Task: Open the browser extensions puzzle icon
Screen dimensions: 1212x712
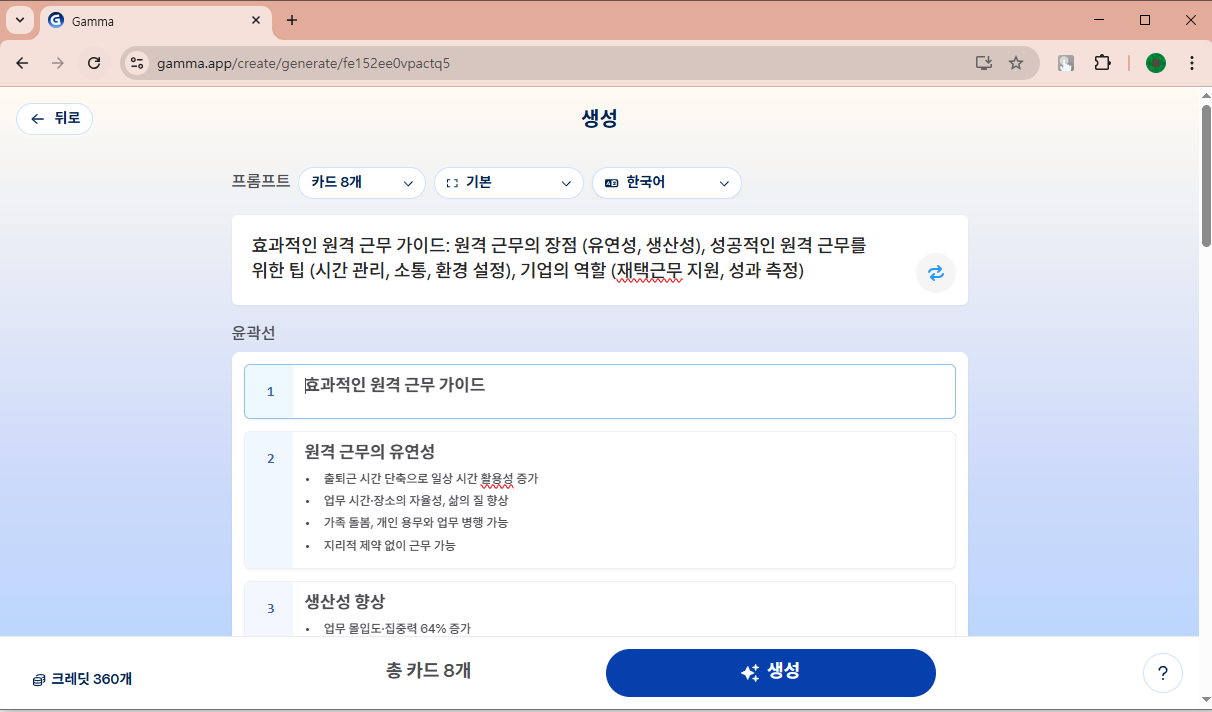Action: pyautogui.click(x=1102, y=63)
